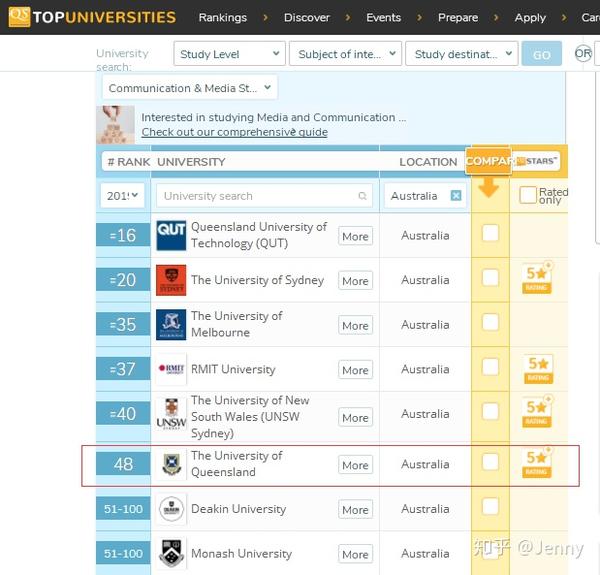
Task: Open the University of Queensland crest
Action: 171,464
